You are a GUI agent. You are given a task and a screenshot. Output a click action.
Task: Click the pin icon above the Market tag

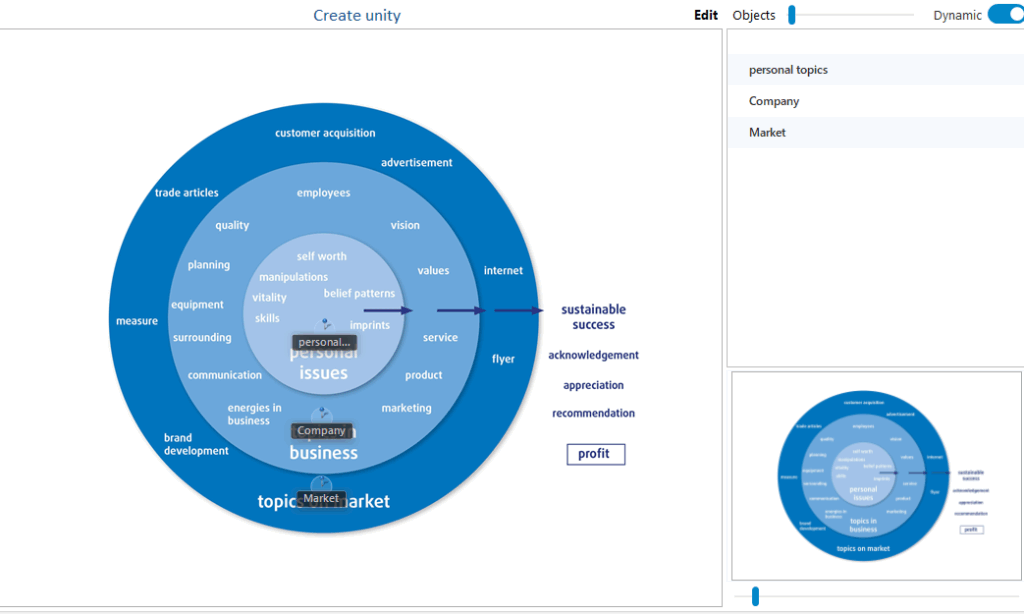pos(321,483)
